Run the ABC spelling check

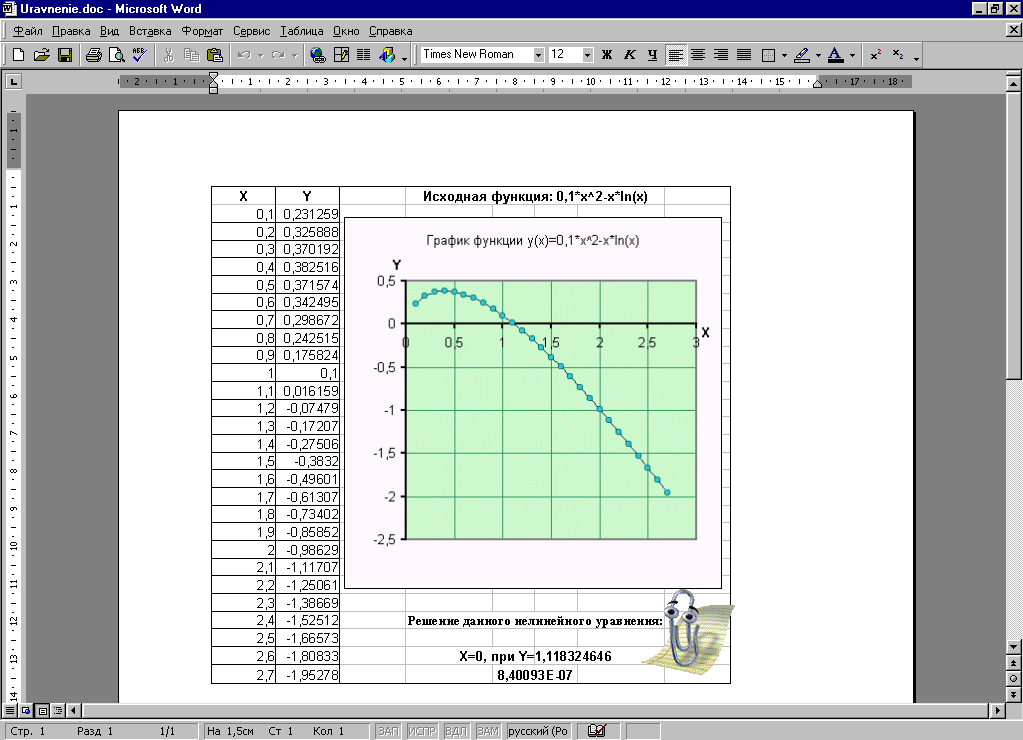[139, 55]
